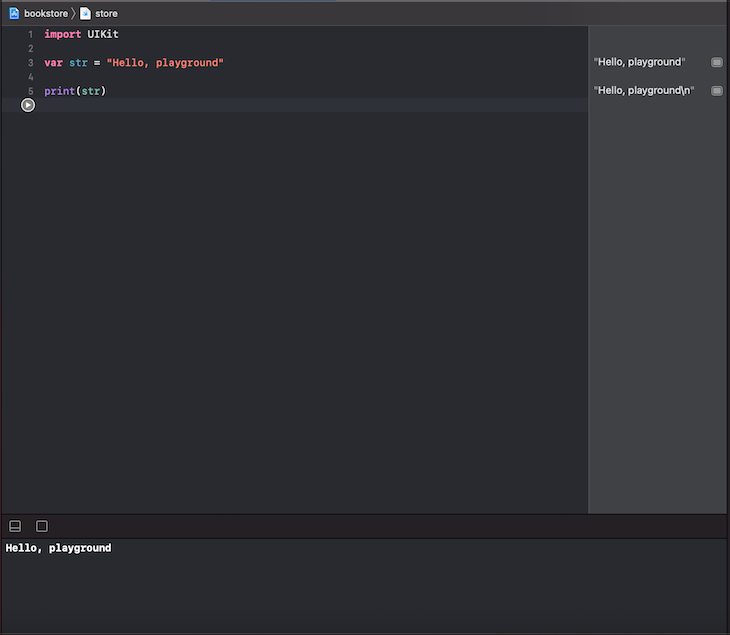Select line number 3 in the gutter
The width and height of the screenshot is (730, 635).
point(31,63)
